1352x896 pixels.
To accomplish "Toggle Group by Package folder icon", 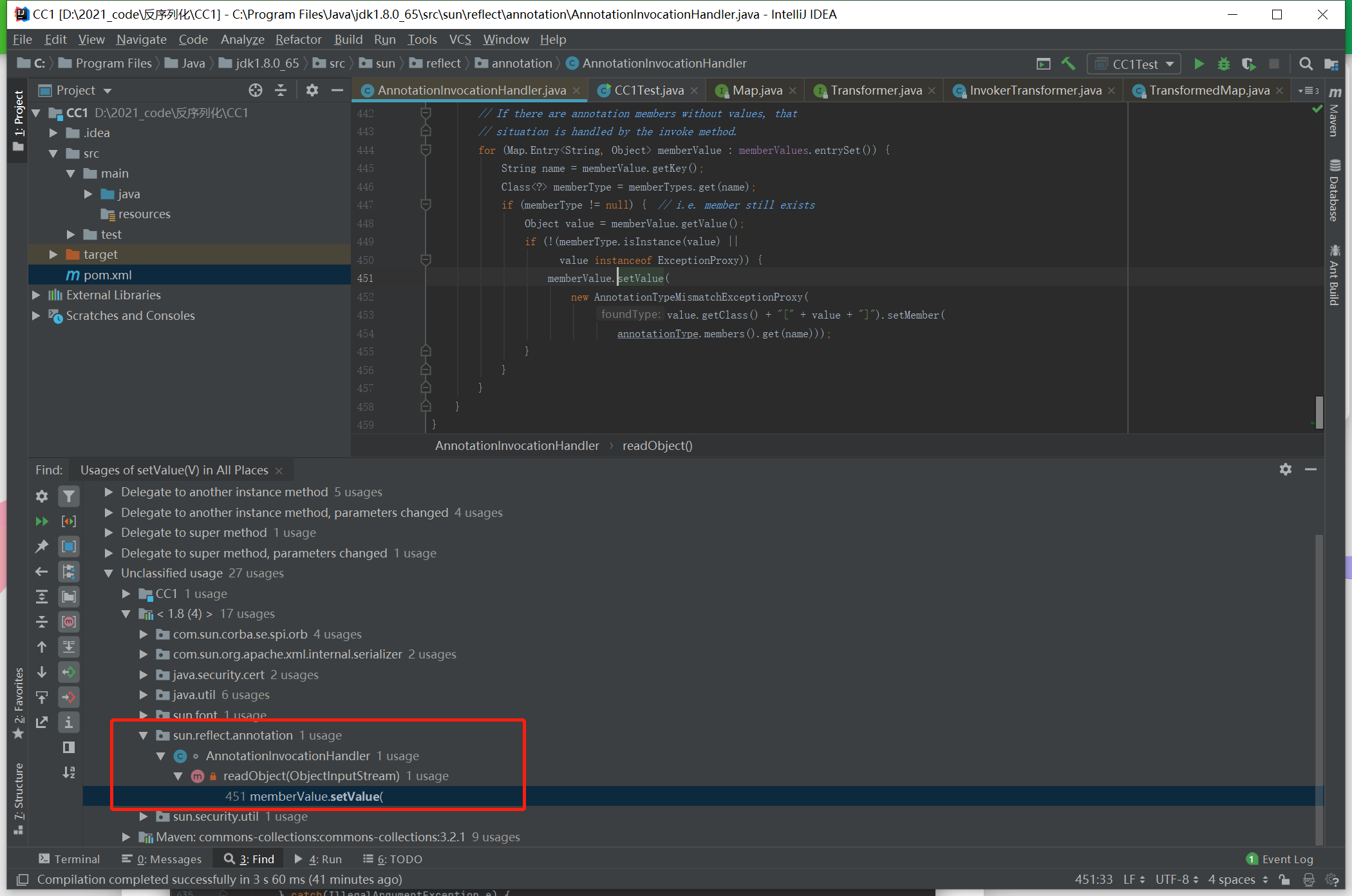I will coord(69,597).
